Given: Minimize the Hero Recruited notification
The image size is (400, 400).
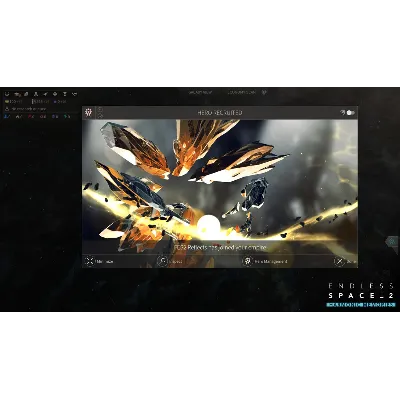Looking at the screenshot, I should [99, 261].
